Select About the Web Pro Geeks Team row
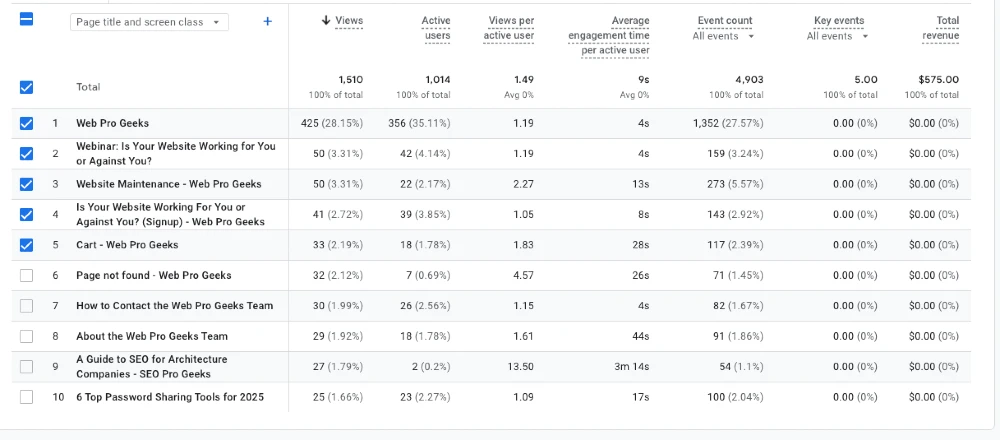1000x440 pixels. pyautogui.click(x=491, y=336)
